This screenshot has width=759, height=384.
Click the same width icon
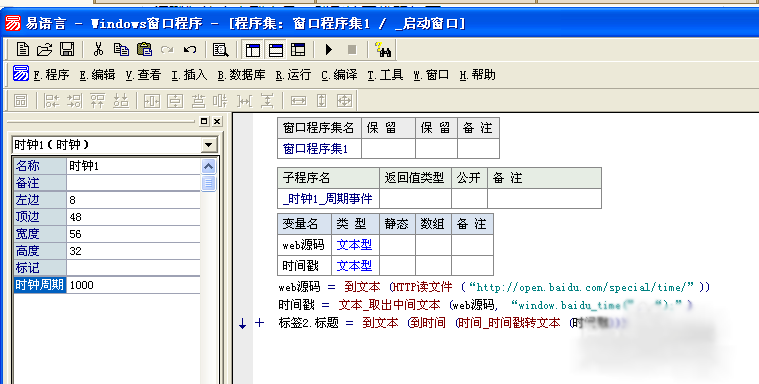(x=298, y=101)
